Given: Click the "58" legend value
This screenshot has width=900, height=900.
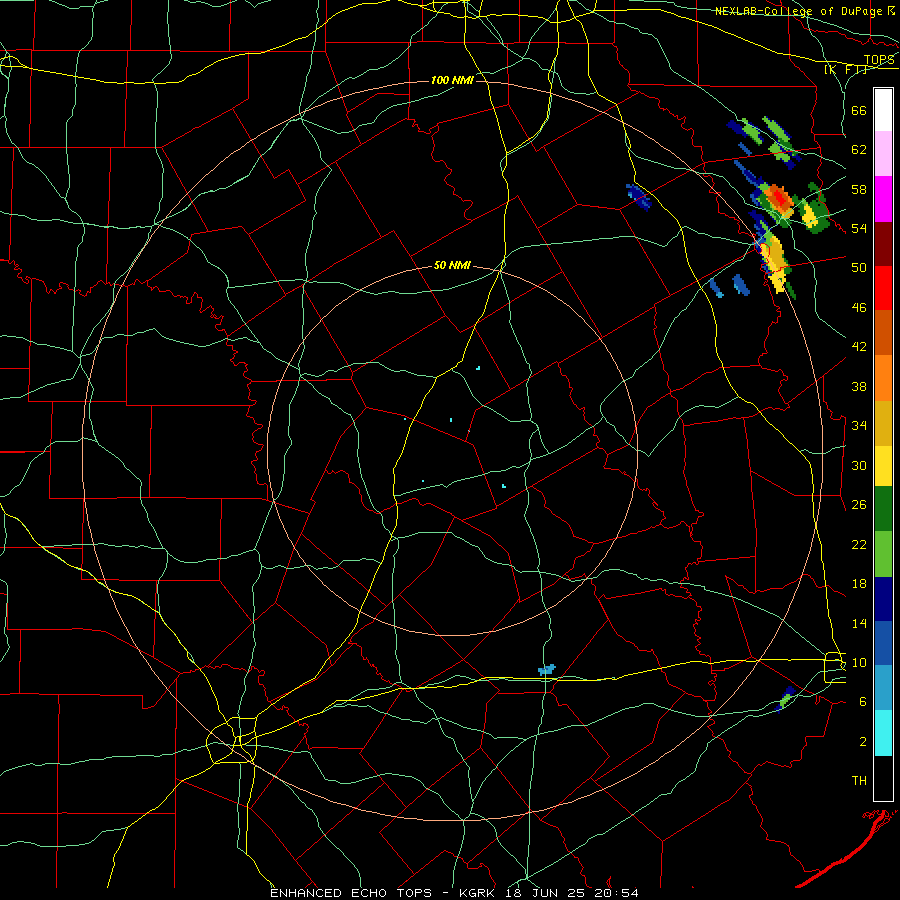Looking at the screenshot, I should coord(859,189).
